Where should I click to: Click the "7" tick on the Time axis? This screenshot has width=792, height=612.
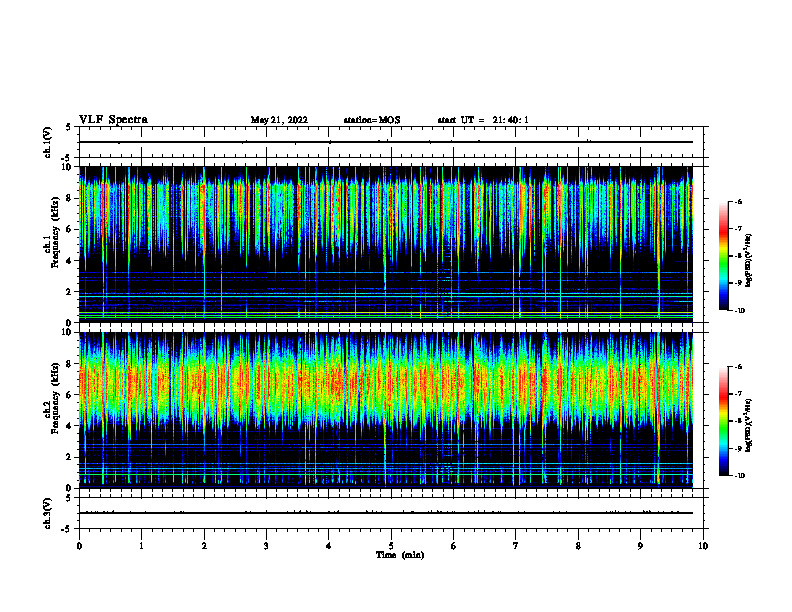pos(516,546)
